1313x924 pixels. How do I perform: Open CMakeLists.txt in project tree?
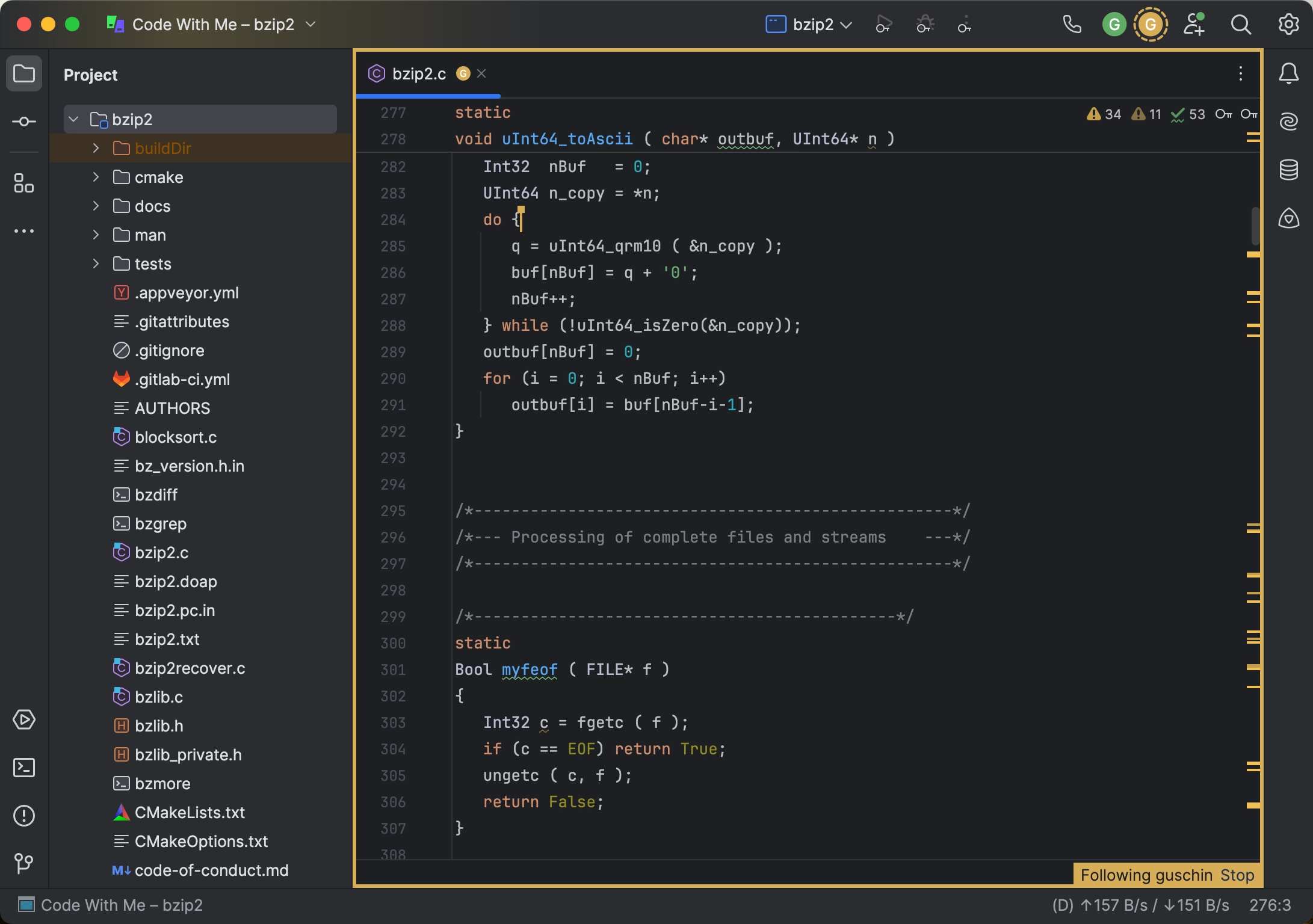click(190, 813)
